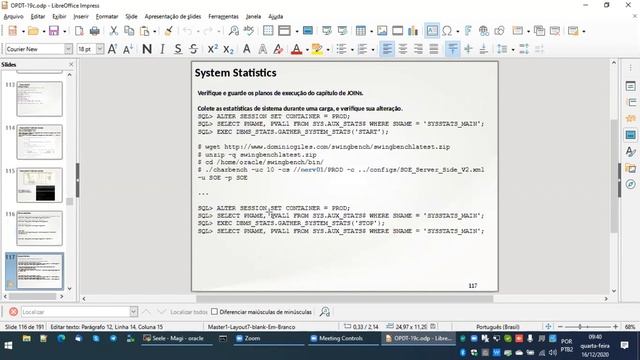Open sidebar Properties deck

coord(630,86)
